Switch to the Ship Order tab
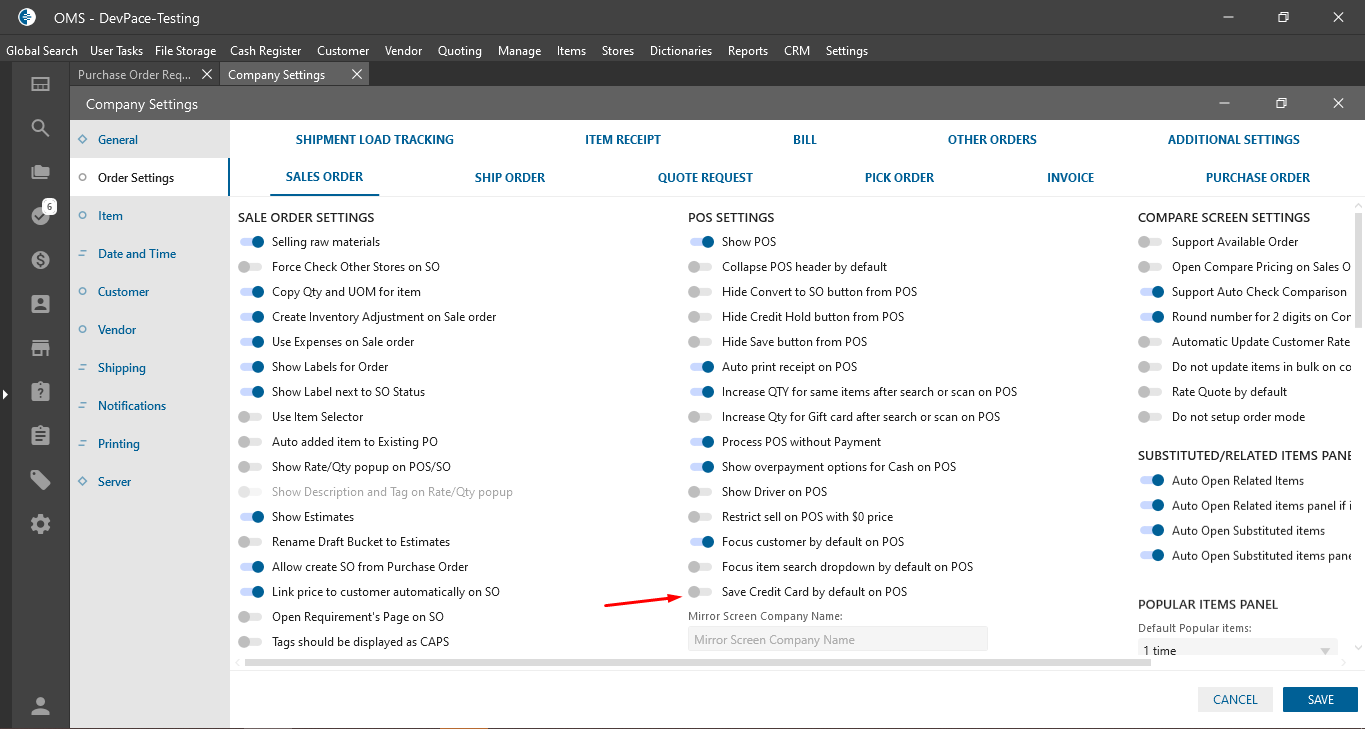This screenshot has height=729, width=1365. [x=510, y=178]
